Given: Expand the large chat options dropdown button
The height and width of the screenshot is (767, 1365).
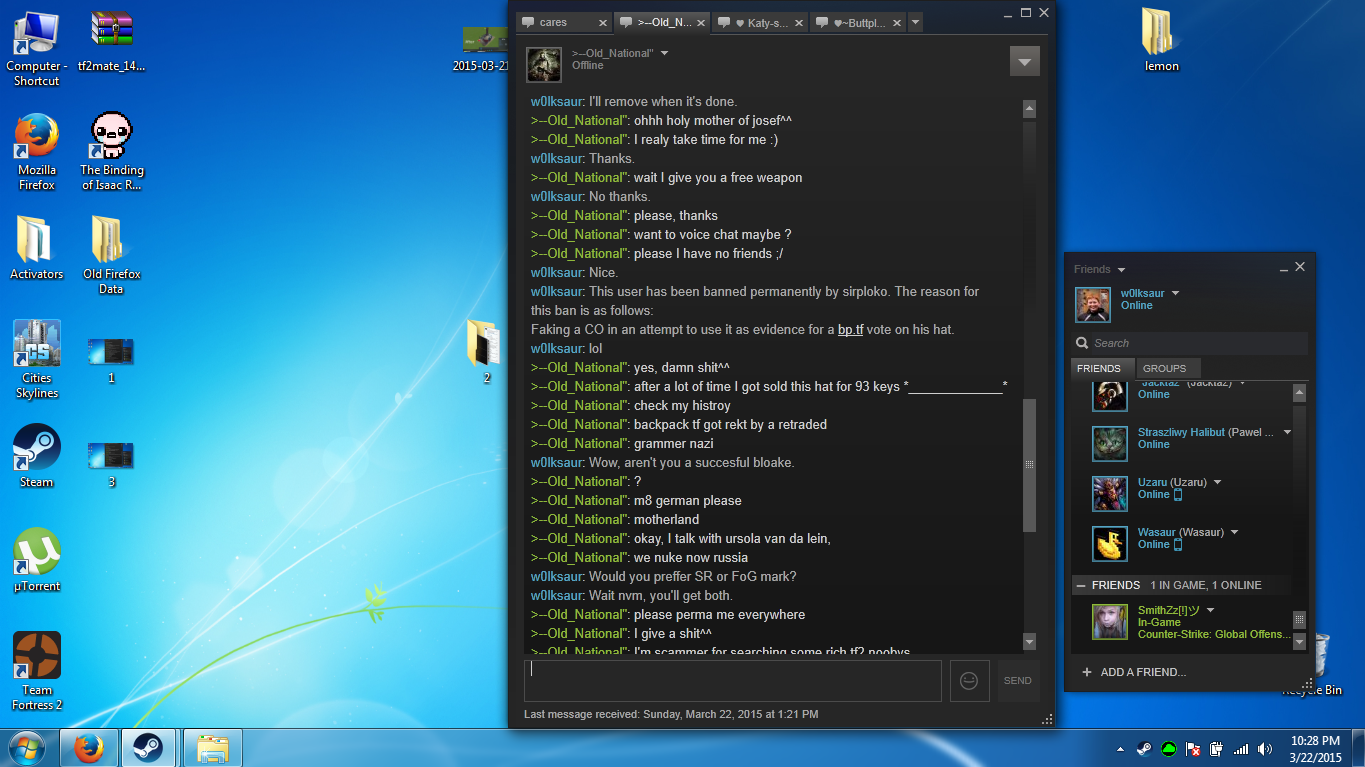Looking at the screenshot, I should point(1024,62).
